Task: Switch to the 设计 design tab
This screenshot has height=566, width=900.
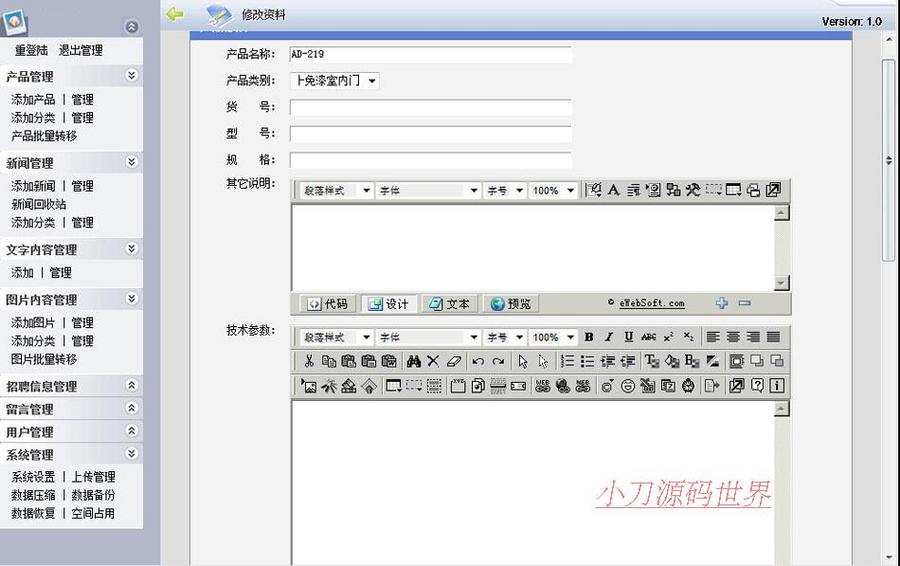Action: tap(389, 304)
